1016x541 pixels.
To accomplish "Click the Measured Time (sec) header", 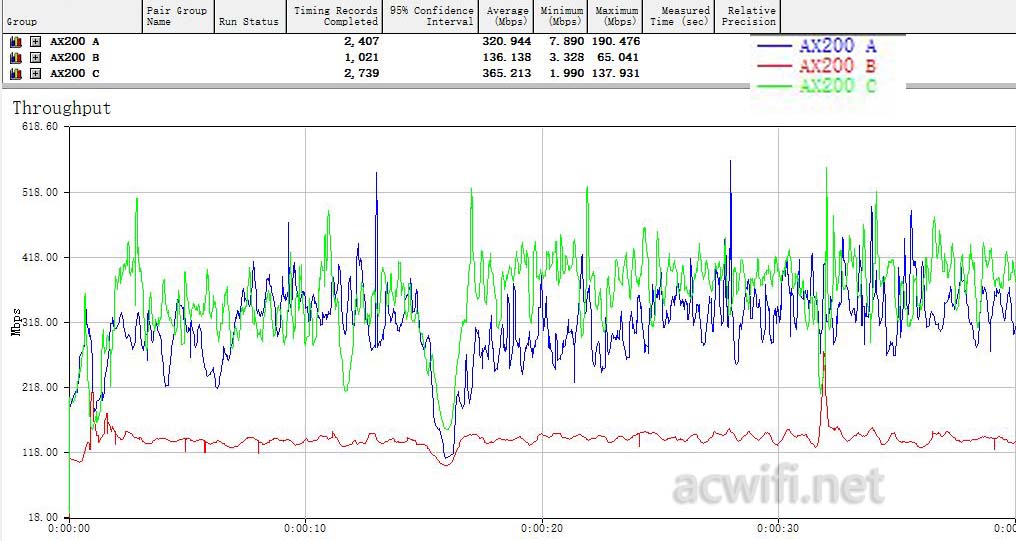I will [x=678, y=16].
